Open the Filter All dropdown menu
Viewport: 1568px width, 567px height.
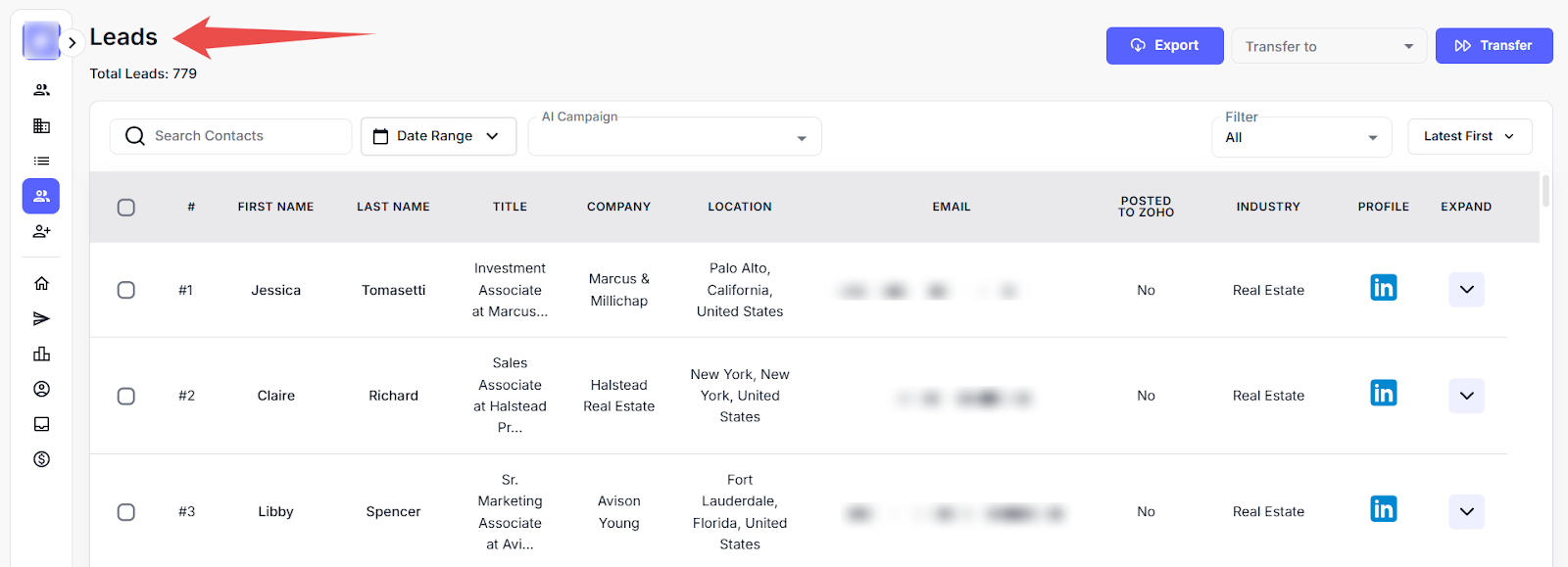pos(1300,137)
